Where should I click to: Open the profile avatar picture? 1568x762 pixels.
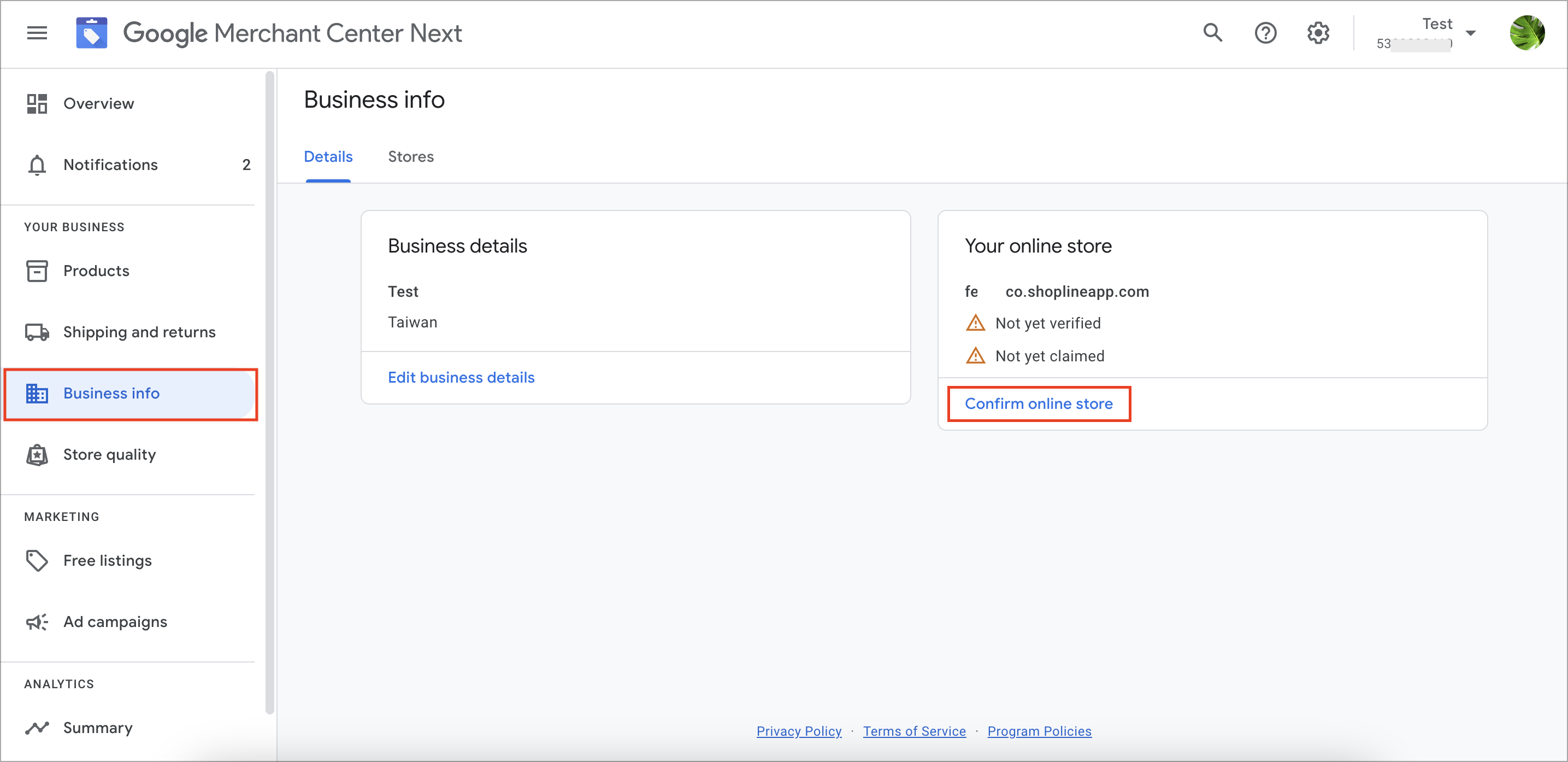point(1526,33)
